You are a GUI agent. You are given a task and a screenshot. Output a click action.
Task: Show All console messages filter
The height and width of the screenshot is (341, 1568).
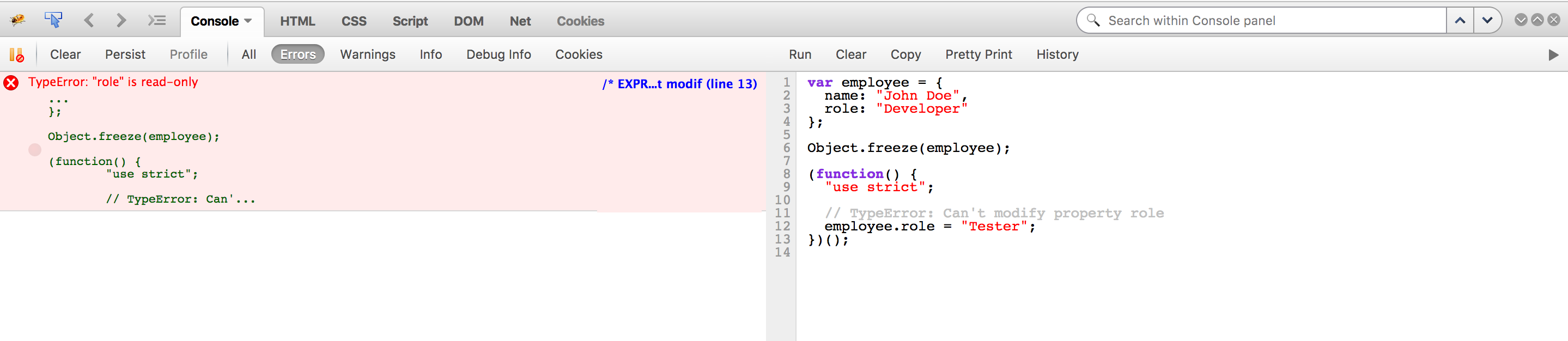pos(248,54)
